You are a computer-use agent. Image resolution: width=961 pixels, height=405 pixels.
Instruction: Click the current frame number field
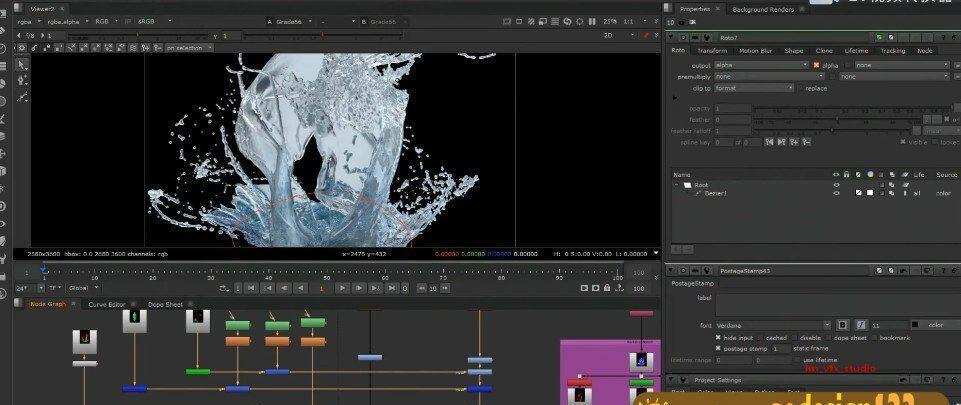(321, 287)
